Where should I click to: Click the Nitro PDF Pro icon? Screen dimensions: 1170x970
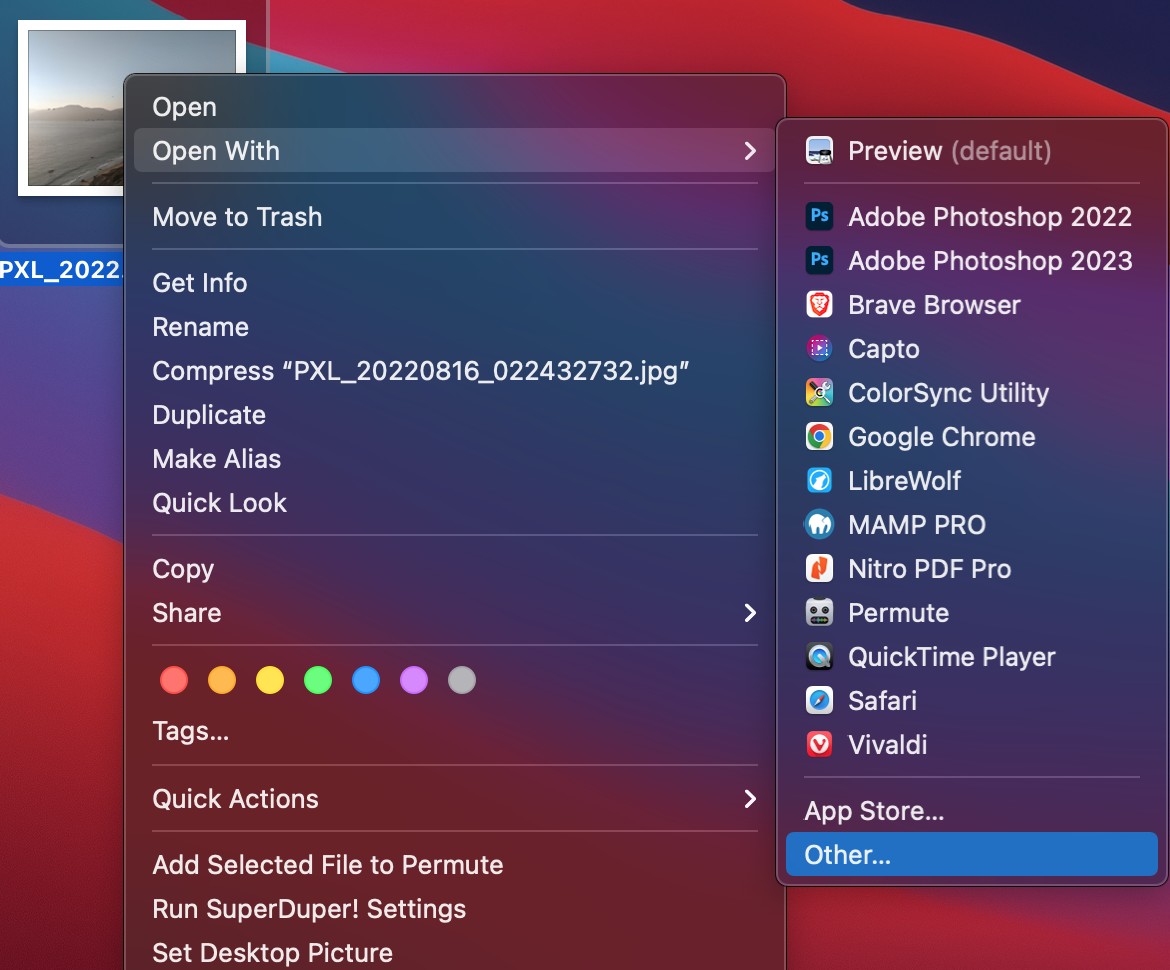point(819,569)
